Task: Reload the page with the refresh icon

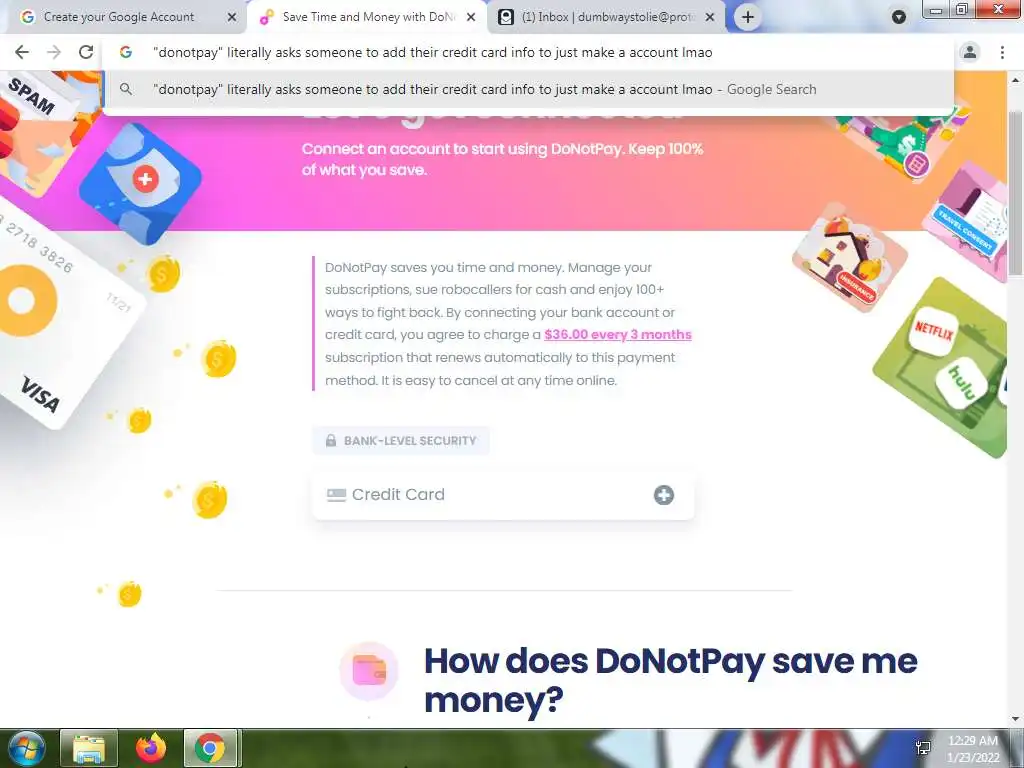Action: [x=86, y=52]
